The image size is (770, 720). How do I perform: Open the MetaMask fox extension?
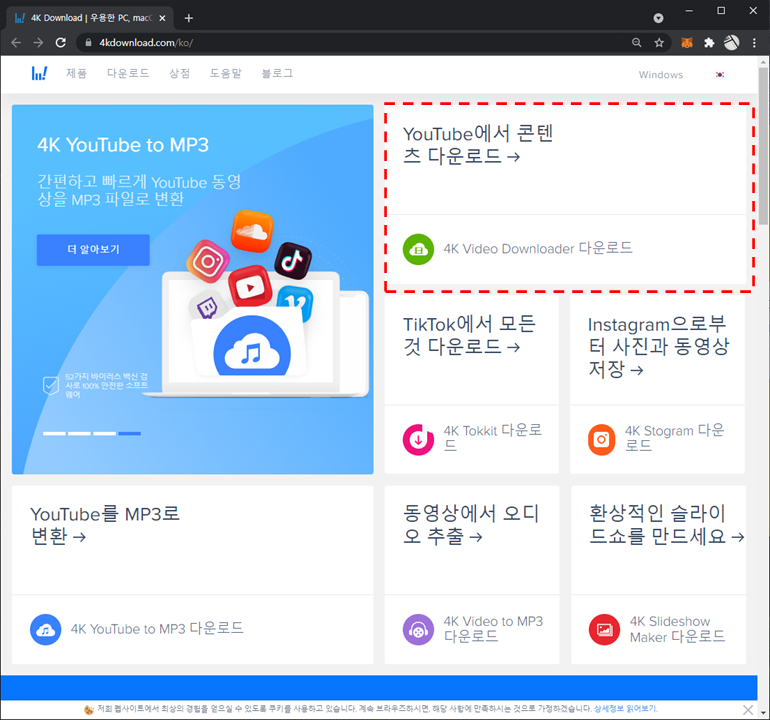(x=687, y=43)
